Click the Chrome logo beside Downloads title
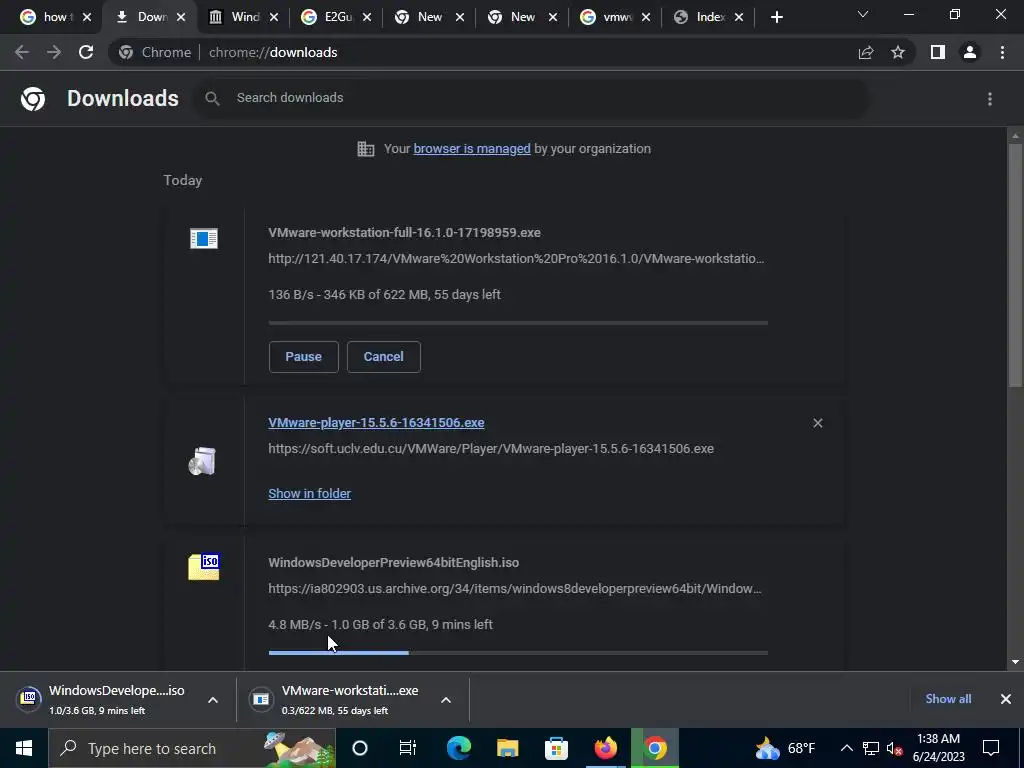This screenshot has height=768, width=1024. coord(33,99)
